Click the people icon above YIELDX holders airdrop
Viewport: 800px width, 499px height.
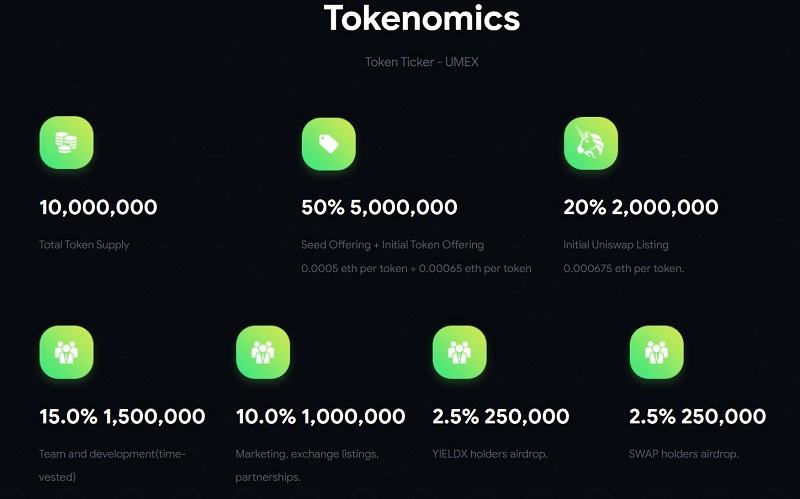tap(459, 352)
